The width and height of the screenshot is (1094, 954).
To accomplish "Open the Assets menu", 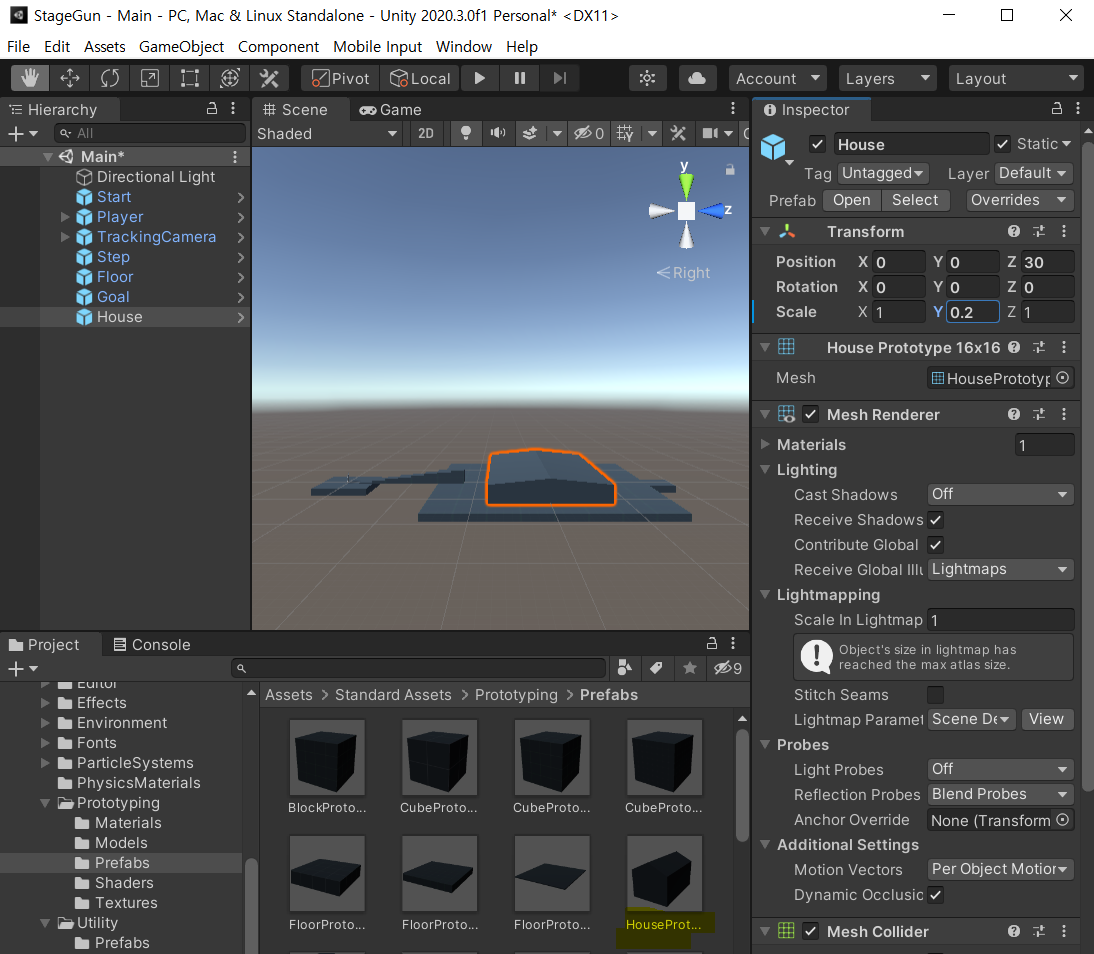I will (105, 47).
